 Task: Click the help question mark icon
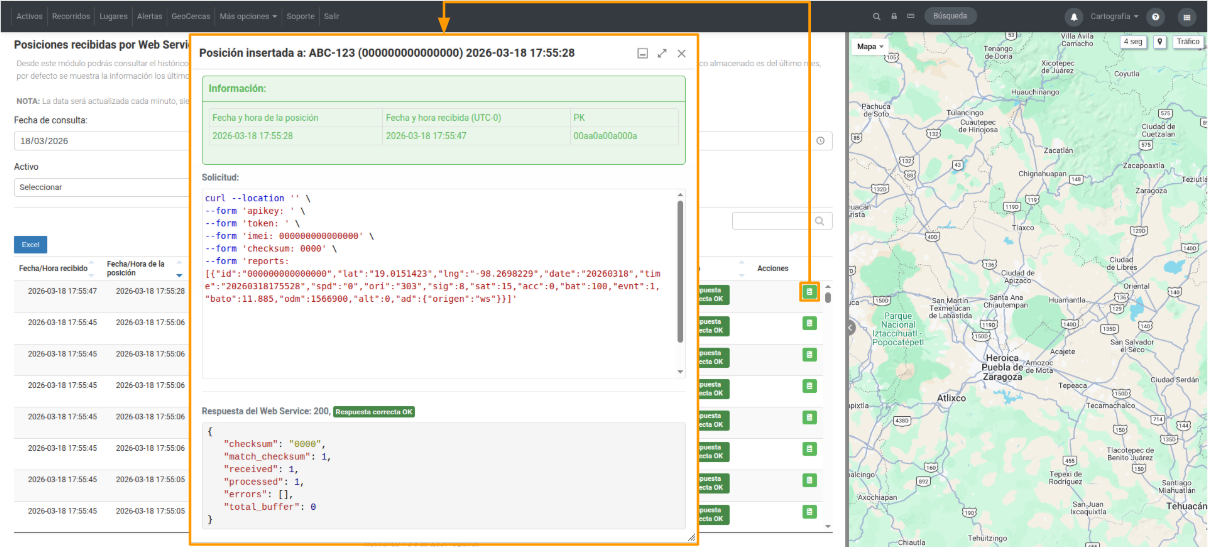tap(1155, 17)
